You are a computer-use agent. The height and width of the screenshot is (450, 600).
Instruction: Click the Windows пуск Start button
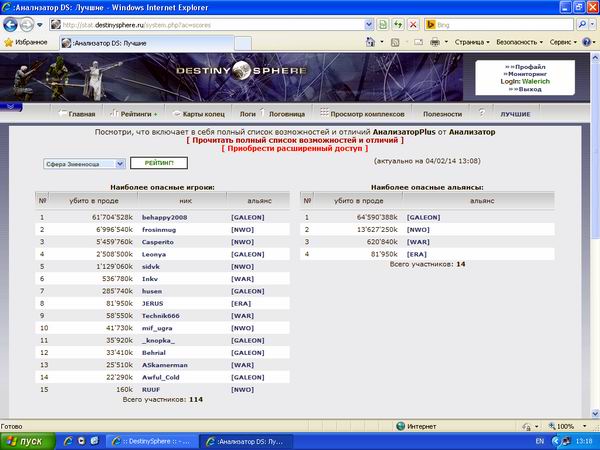pos(27,442)
